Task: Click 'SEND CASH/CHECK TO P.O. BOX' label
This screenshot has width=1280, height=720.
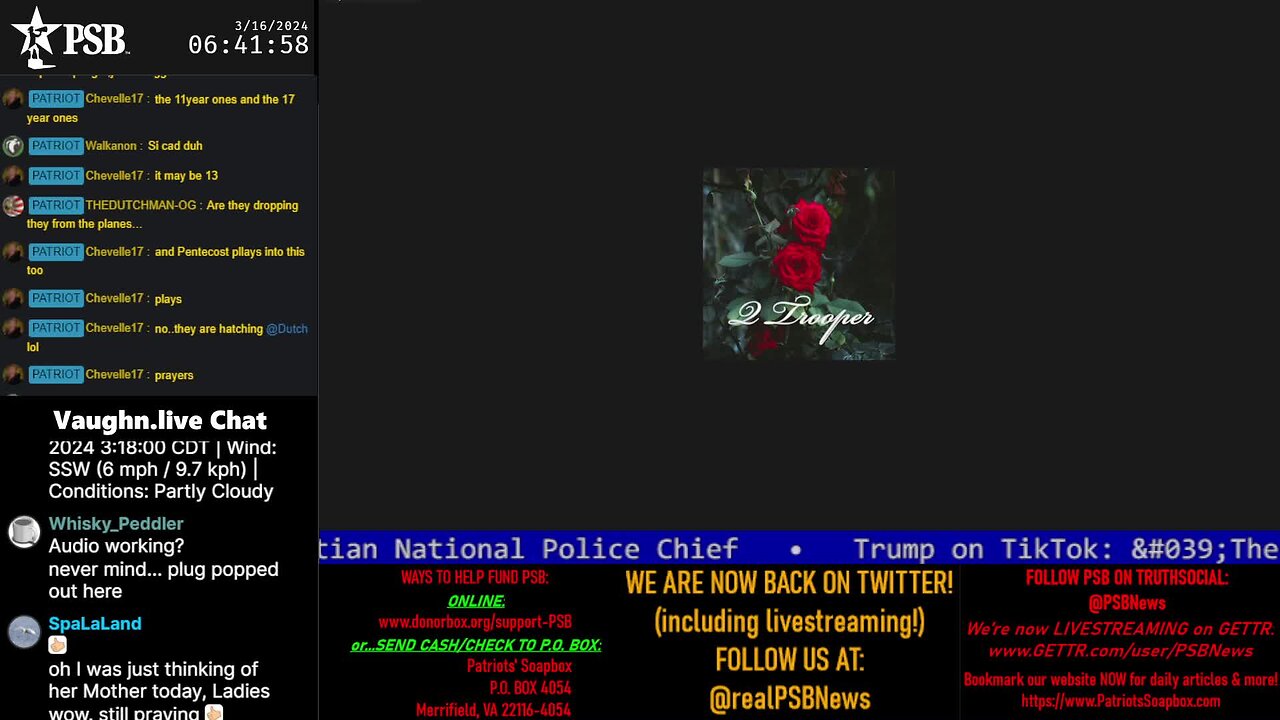Action: (x=476, y=645)
